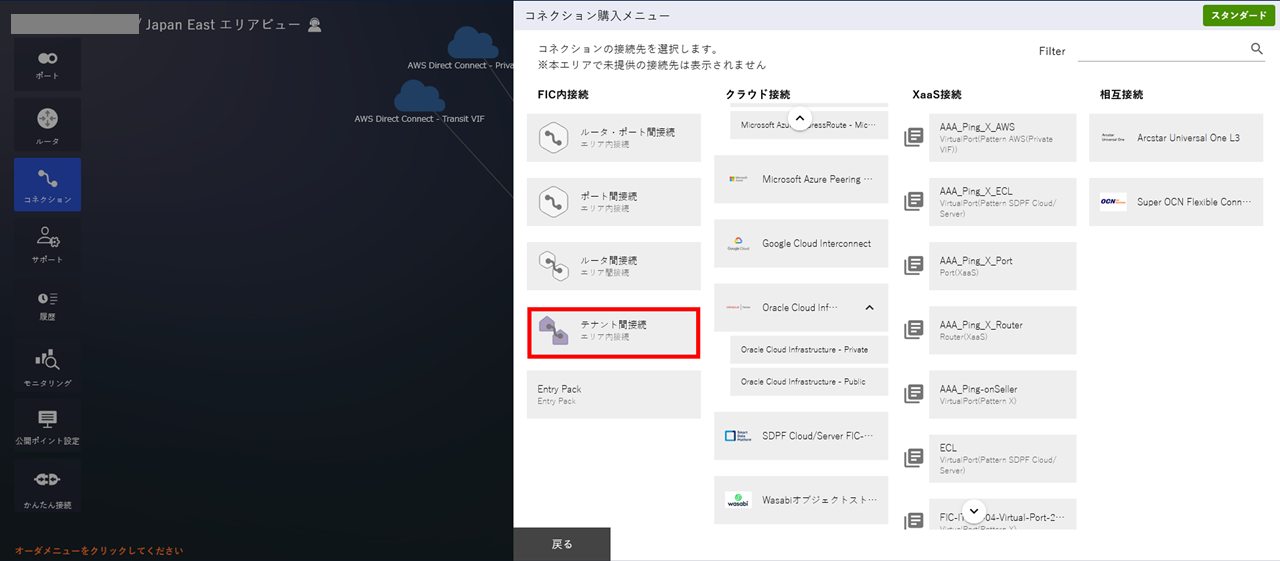Click the list icon beside AAA_Ping_X_ECL
Image resolution: width=1280 pixels, height=561 pixels.
(913, 202)
